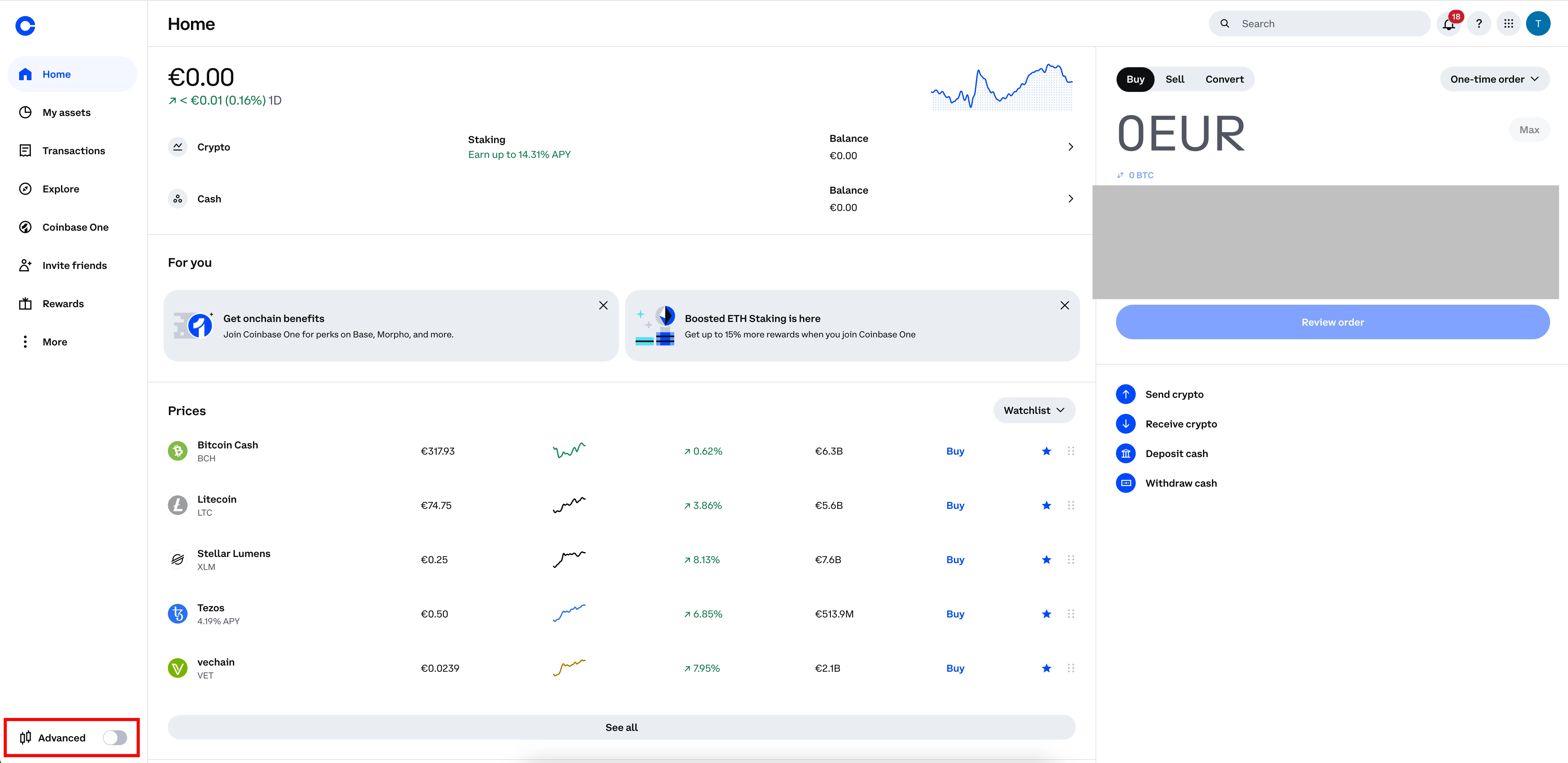Unstar Tezos from watchlist
1568x763 pixels.
(x=1046, y=614)
